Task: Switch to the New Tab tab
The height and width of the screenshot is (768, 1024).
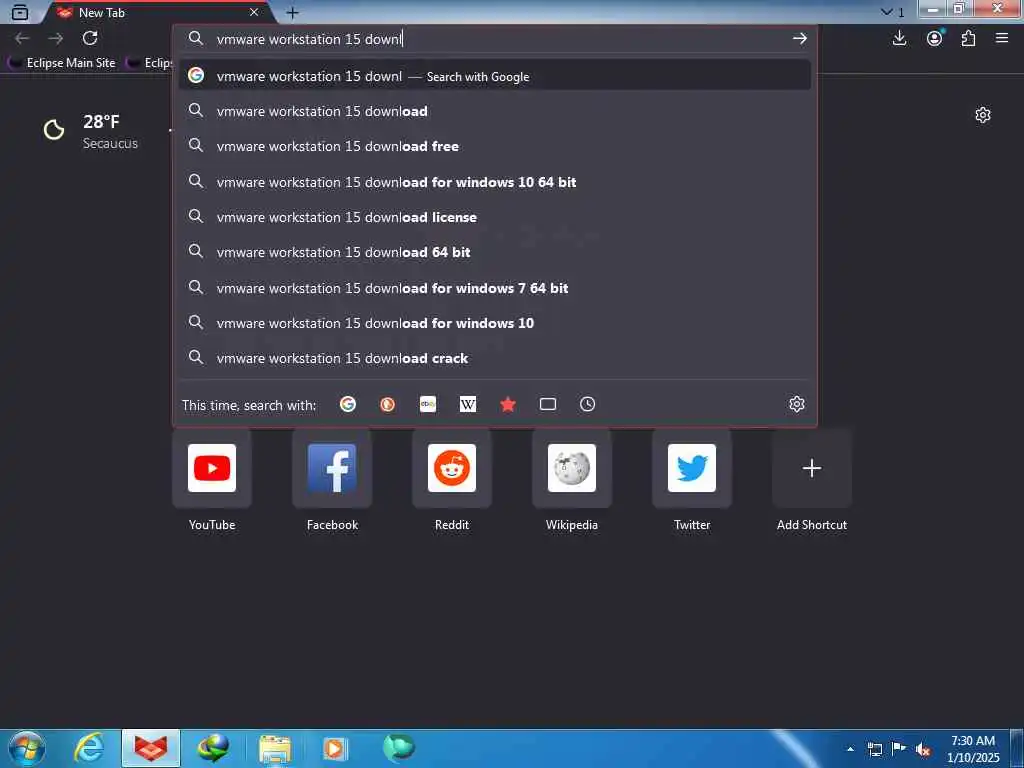Action: pyautogui.click(x=157, y=12)
